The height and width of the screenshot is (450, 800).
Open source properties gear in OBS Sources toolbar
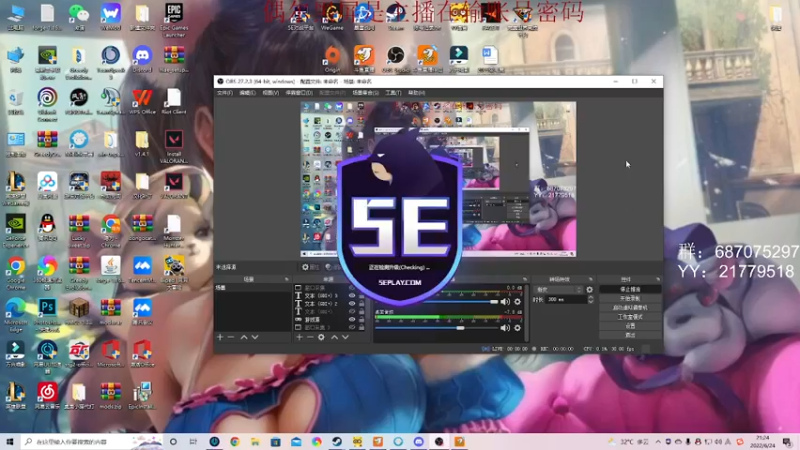point(321,337)
